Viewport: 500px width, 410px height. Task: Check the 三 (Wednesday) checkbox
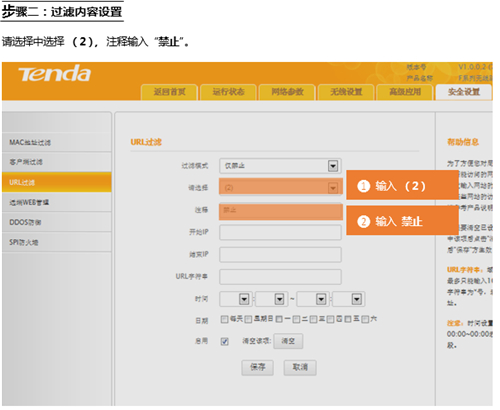(x=313, y=319)
